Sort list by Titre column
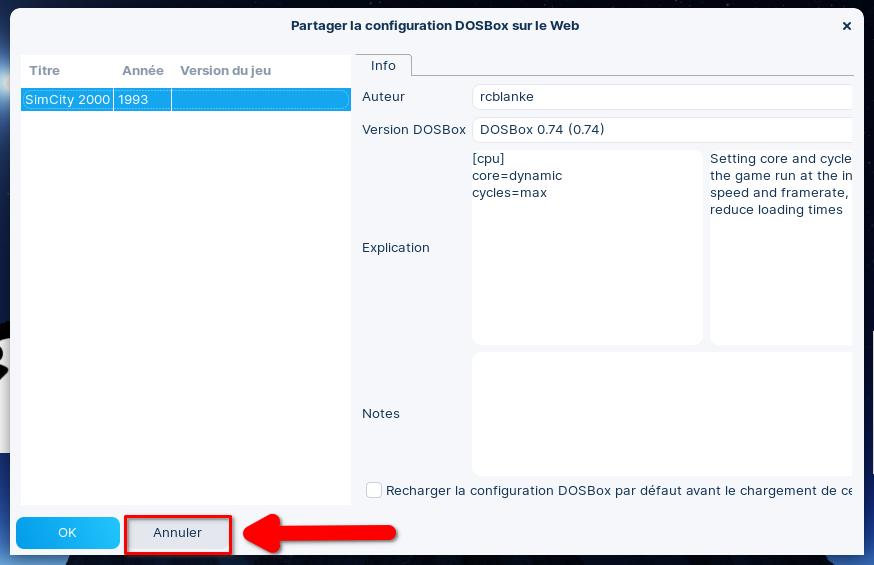 tap(45, 71)
